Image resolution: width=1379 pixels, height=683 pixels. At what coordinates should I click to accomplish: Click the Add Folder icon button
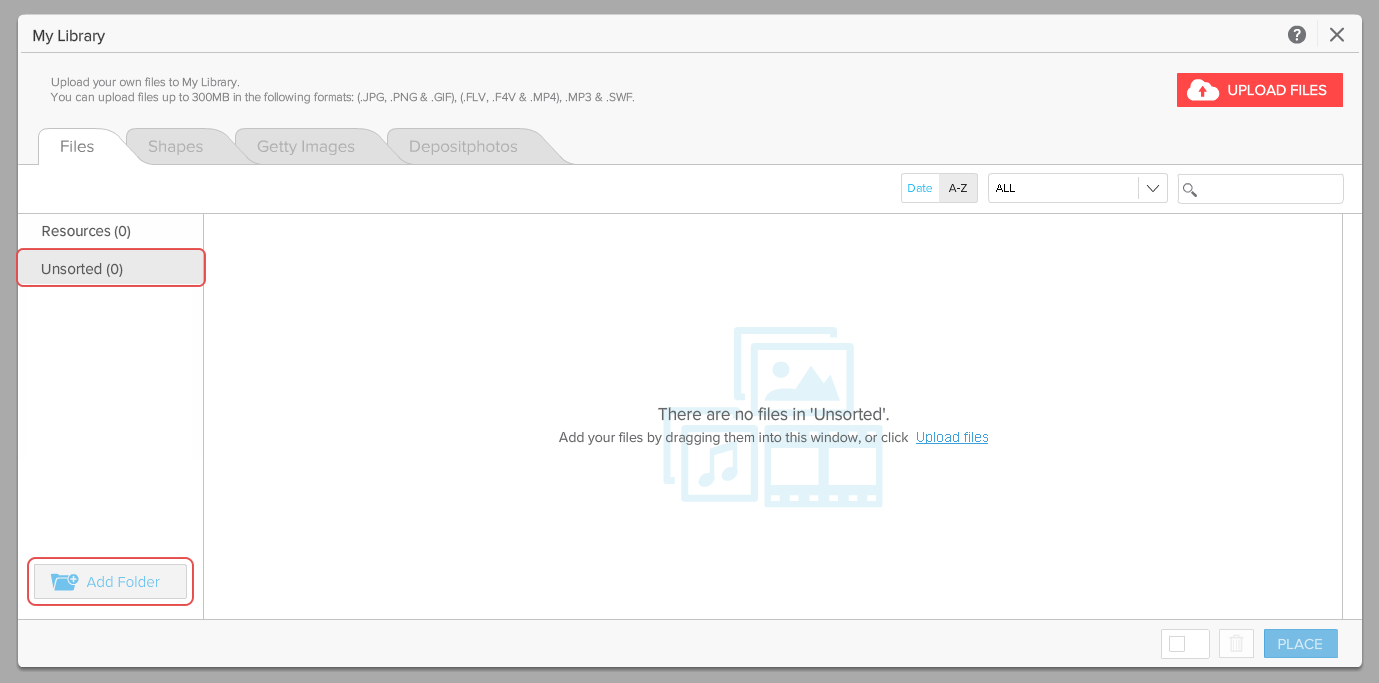(110, 582)
